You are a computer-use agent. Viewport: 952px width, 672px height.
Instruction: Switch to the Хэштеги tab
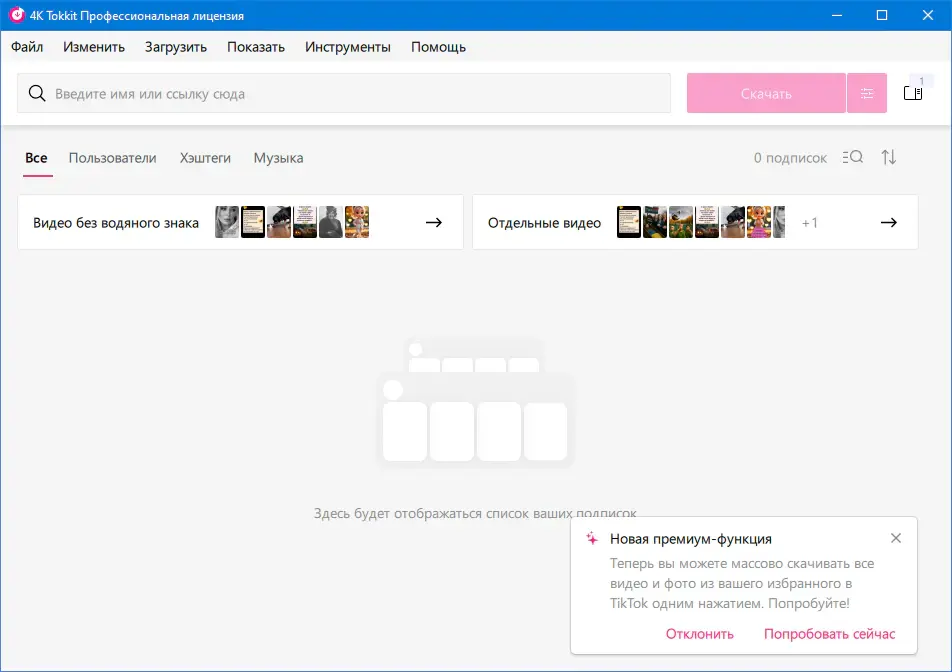pos(204,158)
